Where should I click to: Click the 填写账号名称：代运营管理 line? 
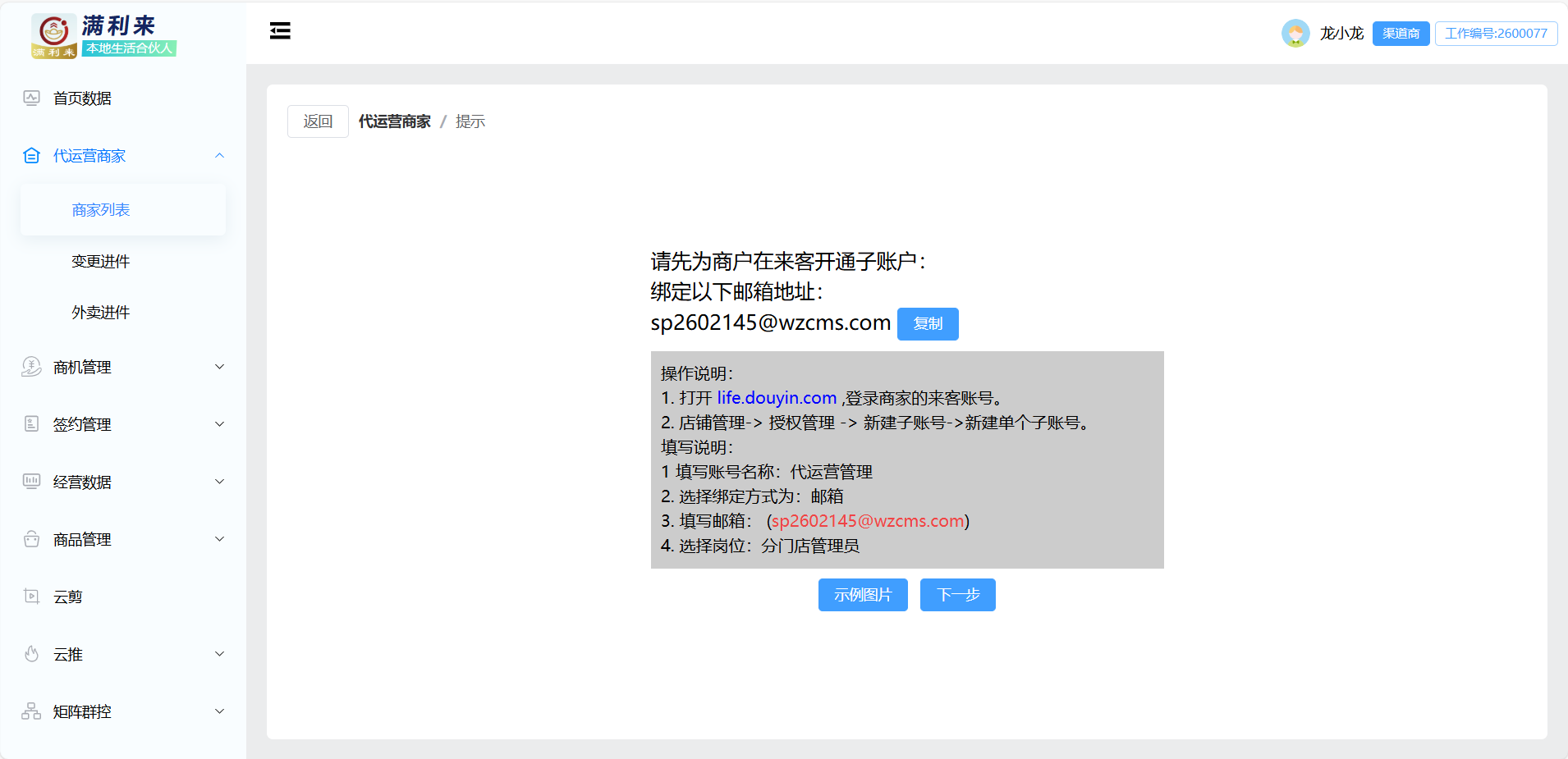coord(767,472)
